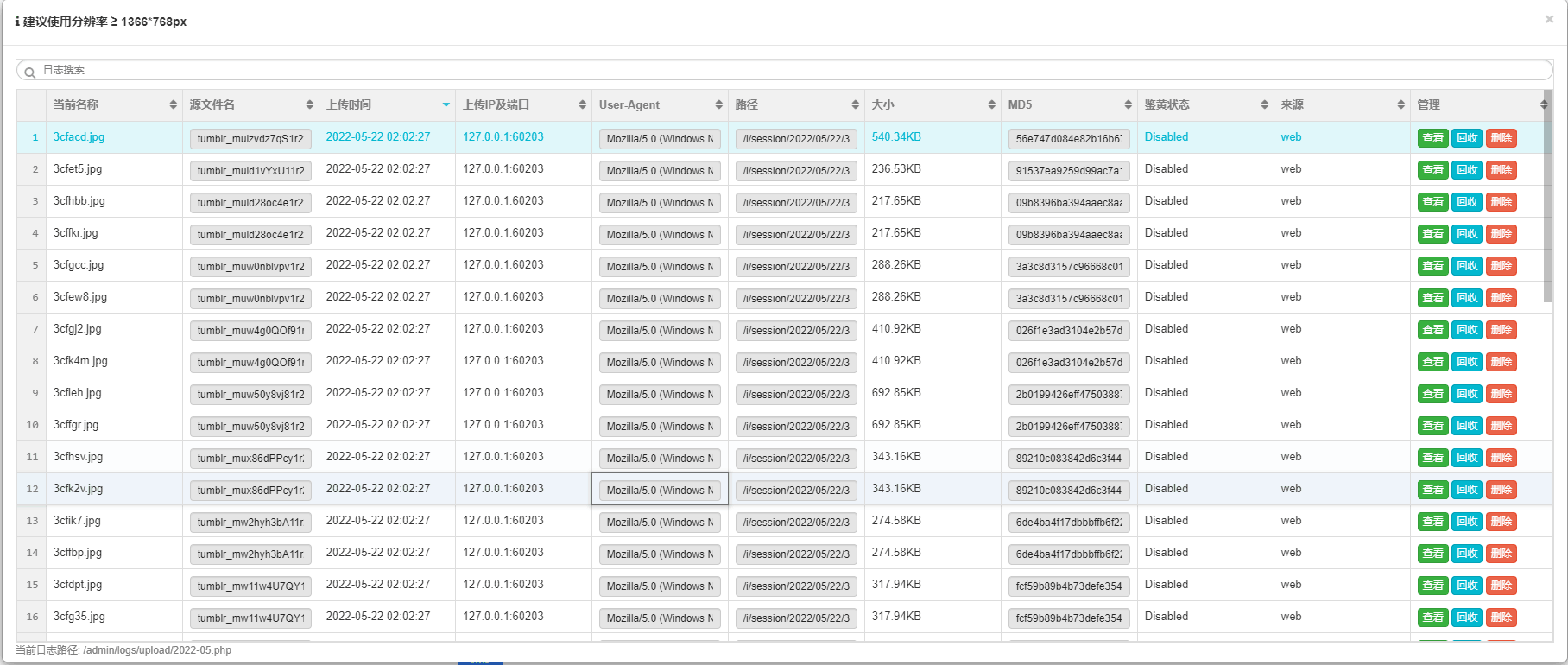Delete 3cfhbb.jpg using its 删除 button
Image resolution: width=1568 pixels, height=665 pixels.
tap(1502, 202)
